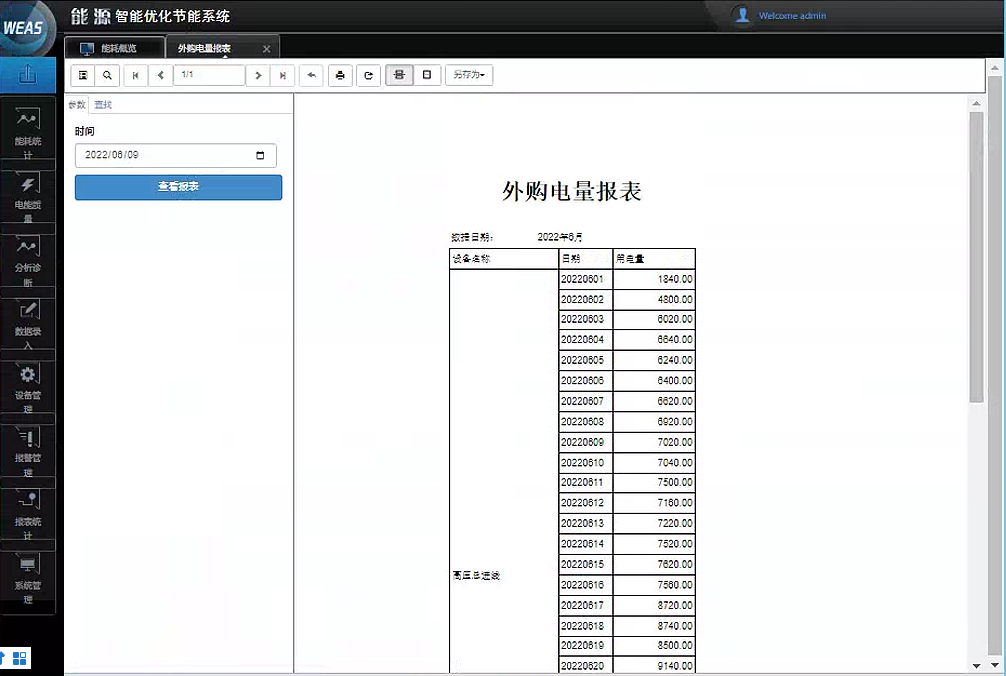
Task: Enable multi-page continuous view mode
Action: [399, 75]
